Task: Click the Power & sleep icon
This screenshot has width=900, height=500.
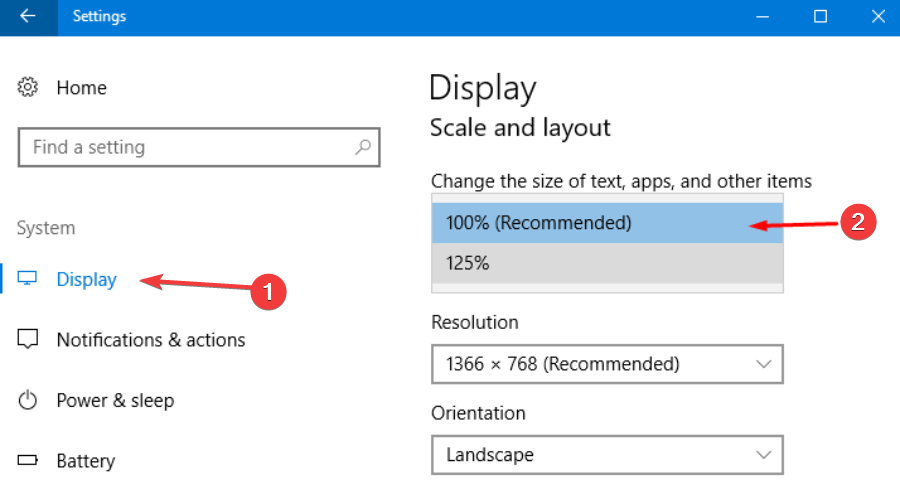Action: (x=28, y=401)
